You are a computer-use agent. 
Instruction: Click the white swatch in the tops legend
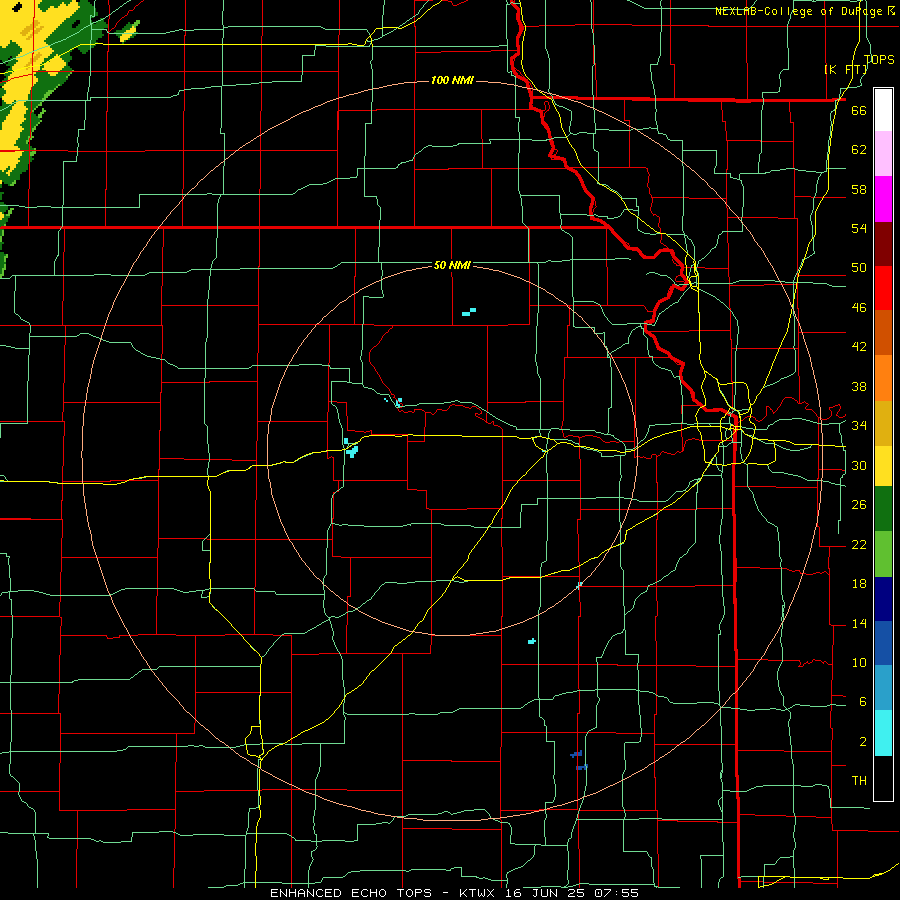click(883, 110)
